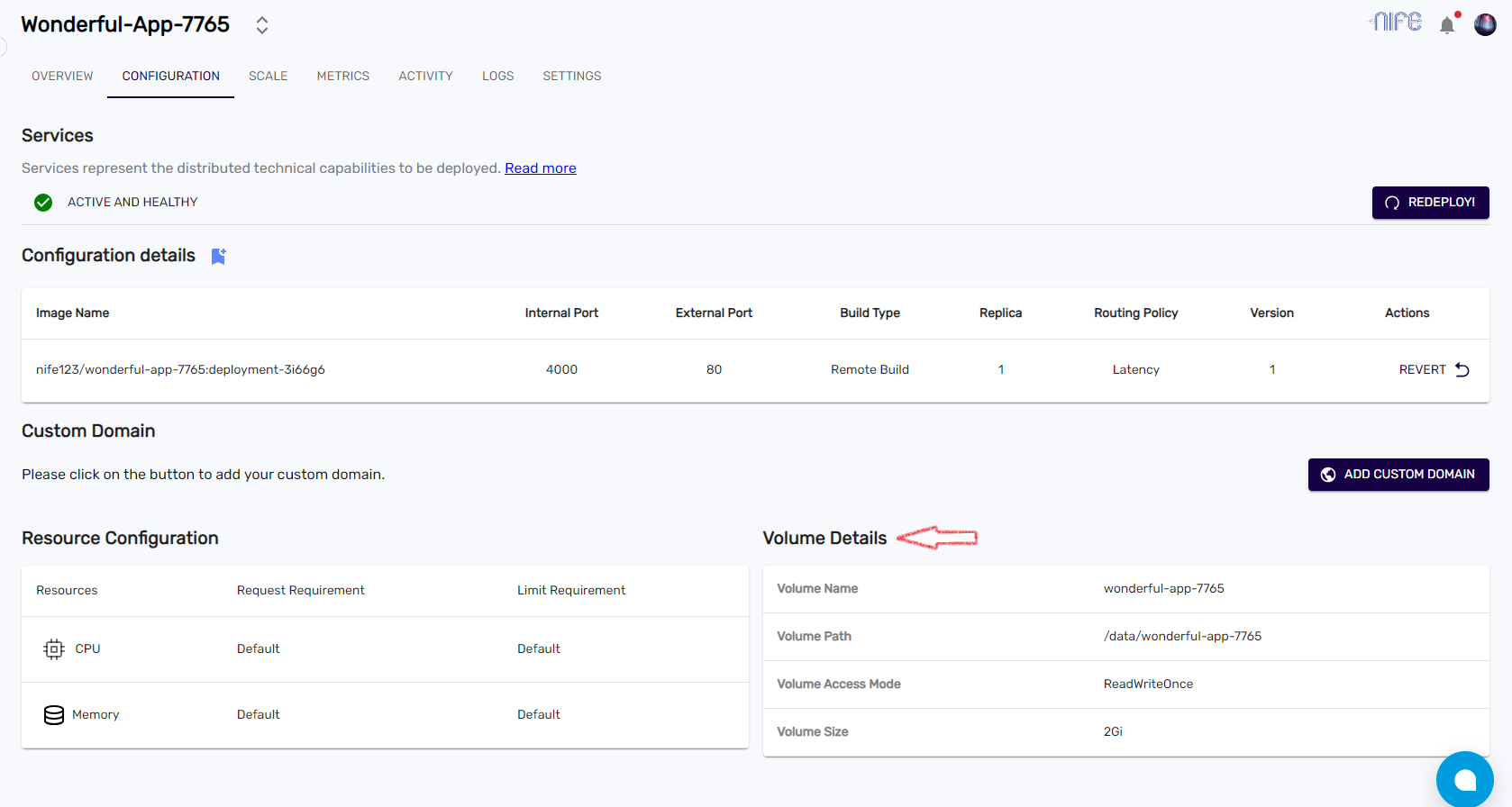Open the Logs tab
Image resolution: width=1512 pixels, height=807 pixels.
click(497, 77)
